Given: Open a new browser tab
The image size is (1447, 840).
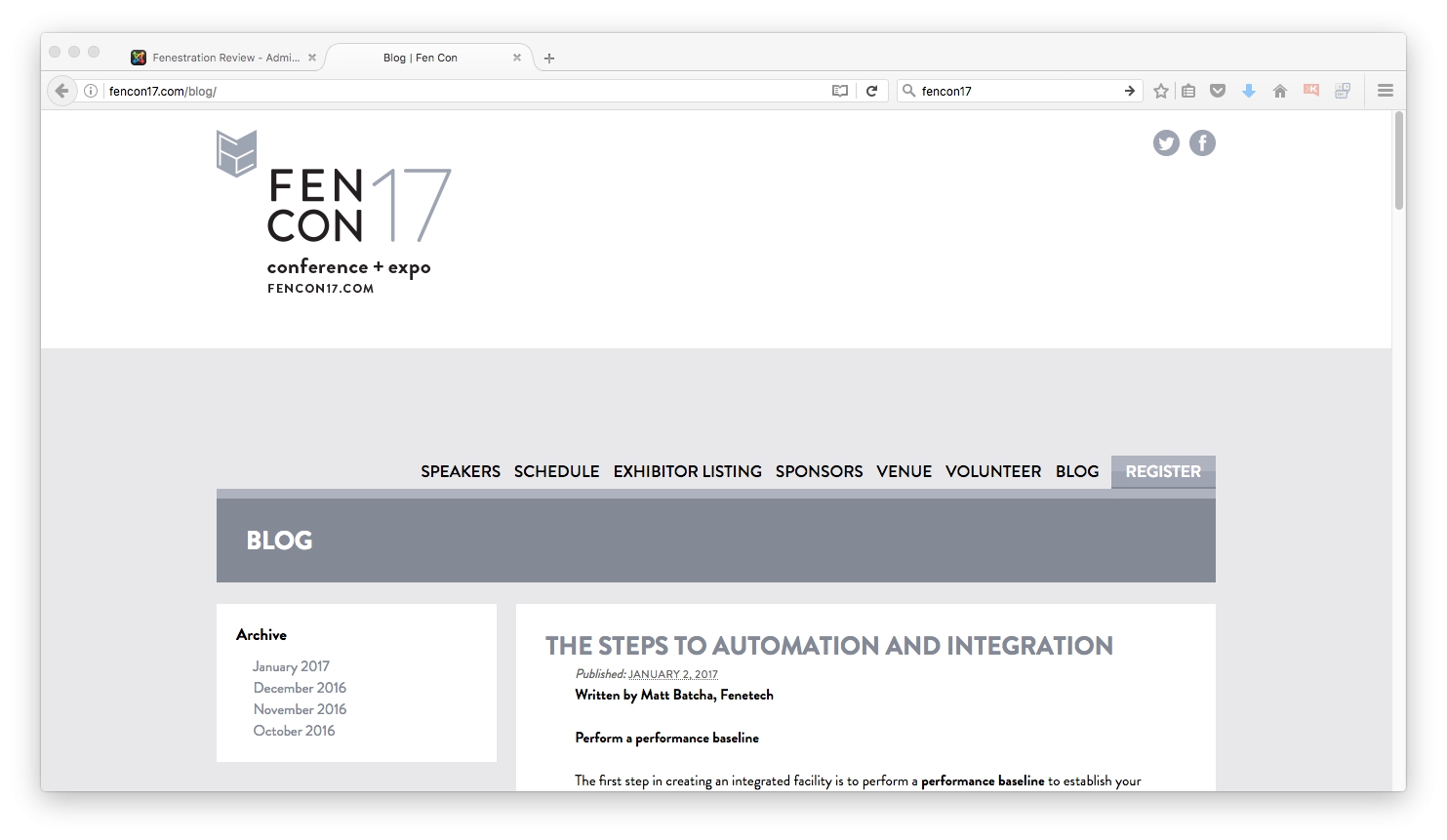Looking at the screenshot, I should click(549, 59).
